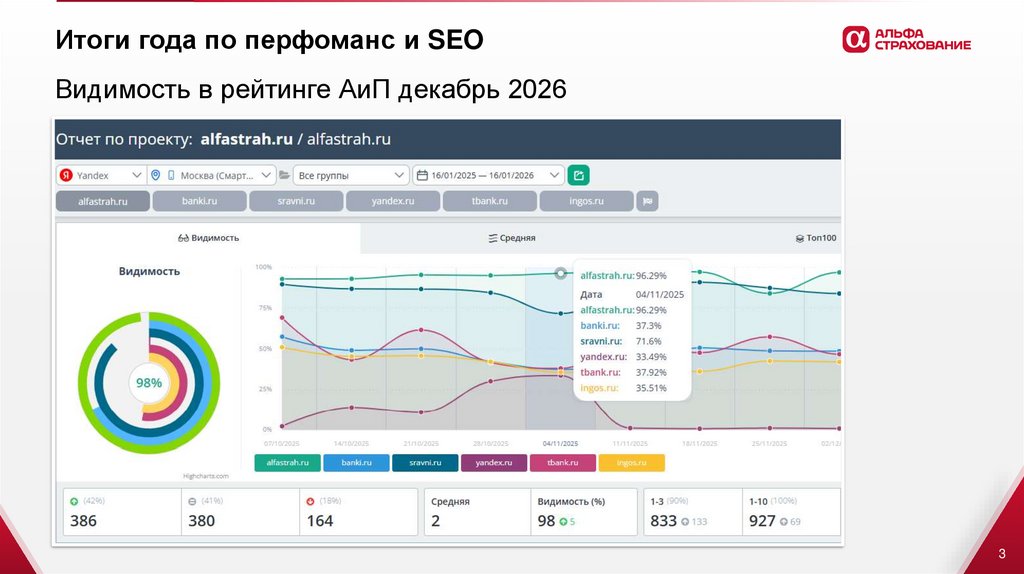This screenshot has height=574, width=1024.
Task: Select the yandex.ru competitor button
Action: click(392, 201)
